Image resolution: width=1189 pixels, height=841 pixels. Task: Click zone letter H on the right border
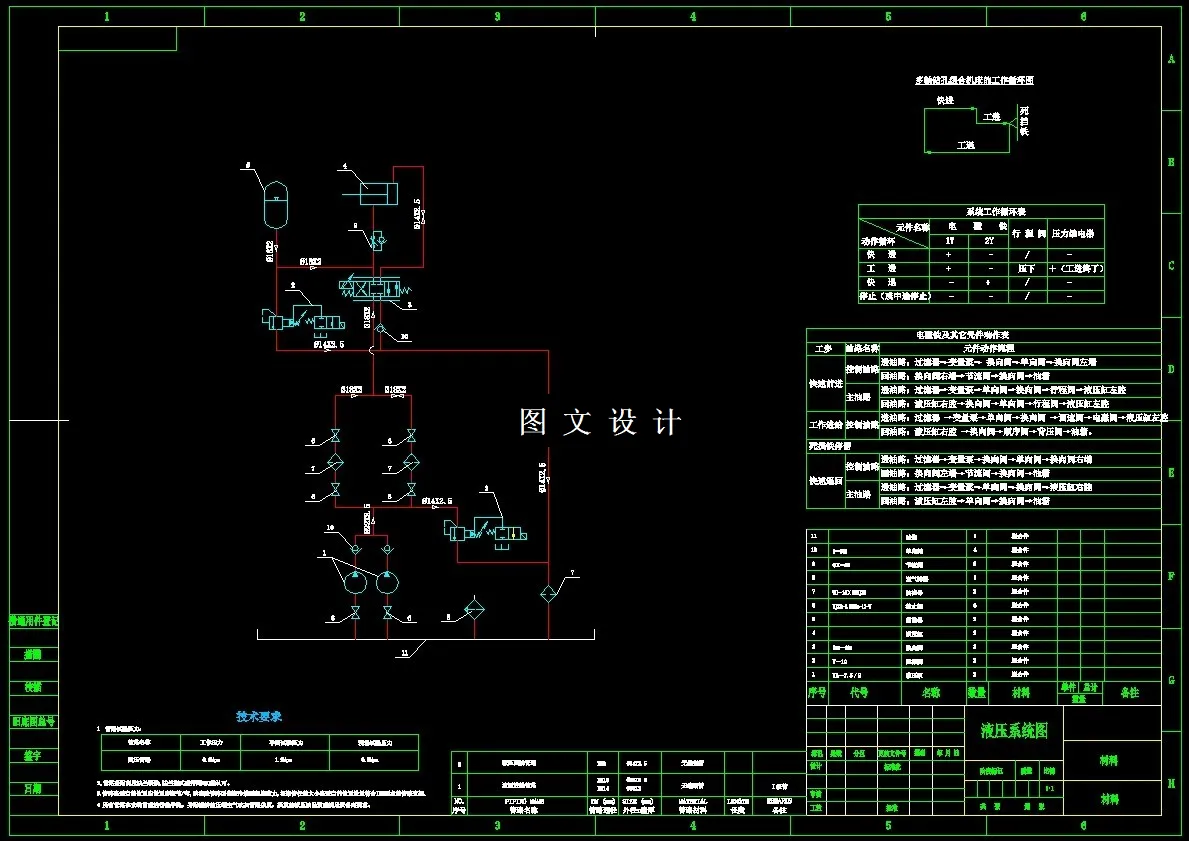pyautogui.click(x=1172, y=783)
